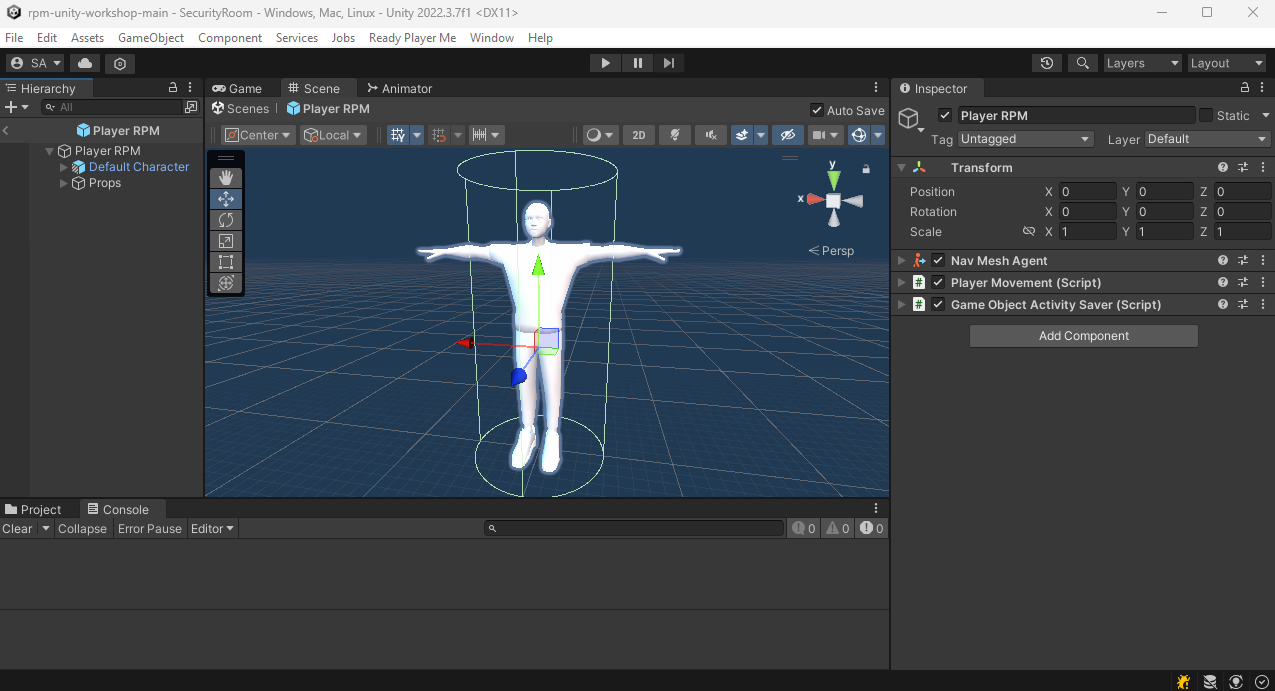Click the Pause button
This screenshot has height=691, width=1275.
point(637,63)
